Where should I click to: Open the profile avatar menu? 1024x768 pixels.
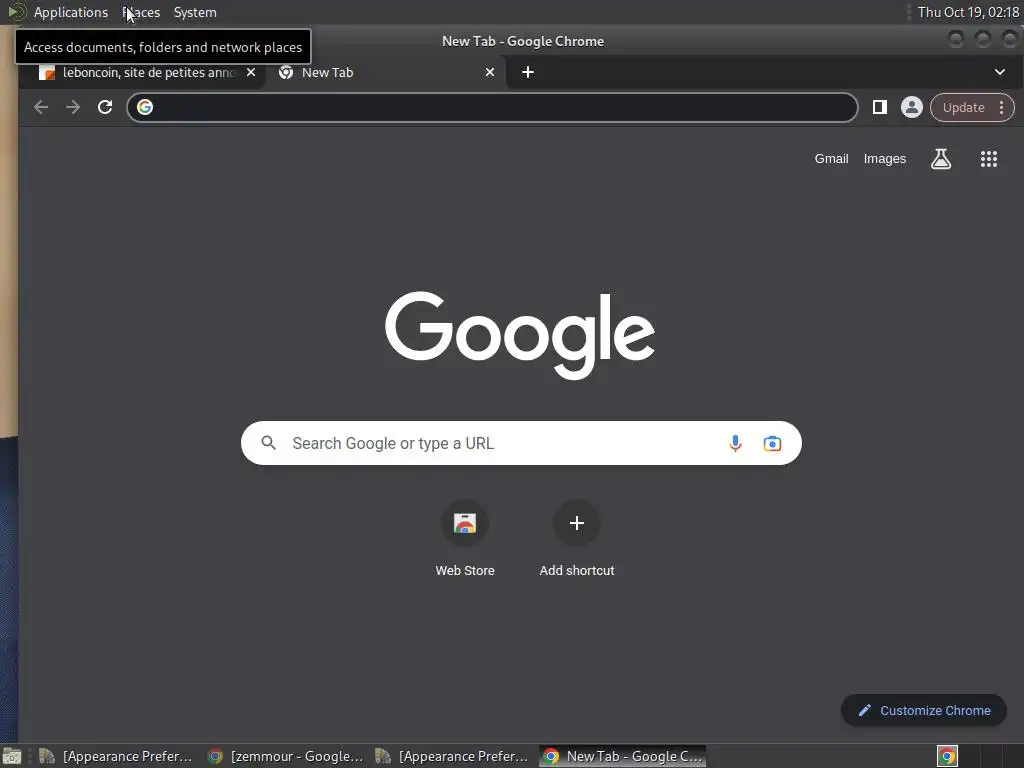coord(912,107)
